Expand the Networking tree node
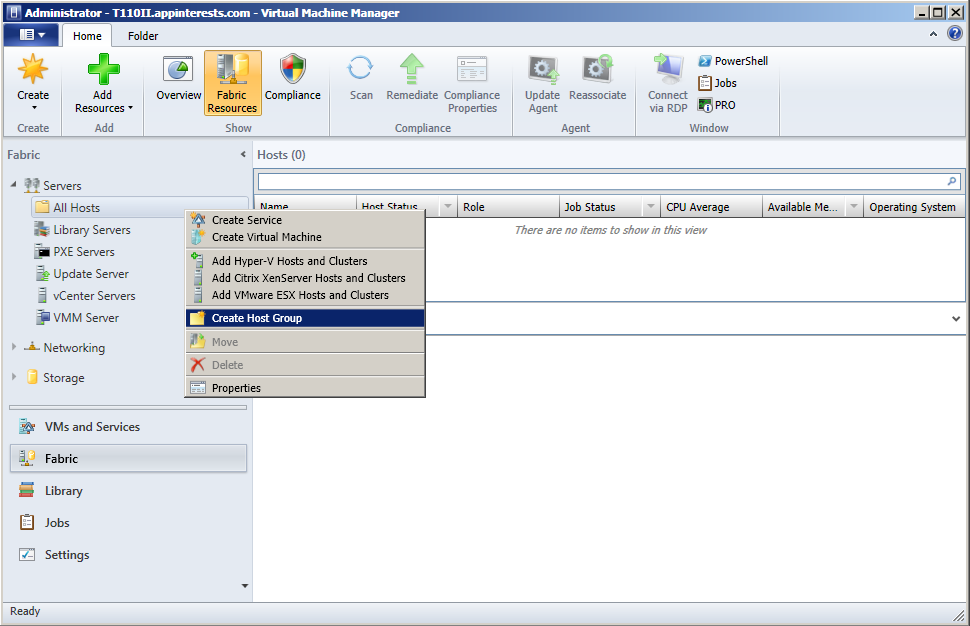970x626 pixels. pyautogui.click(x=14, y=347)
